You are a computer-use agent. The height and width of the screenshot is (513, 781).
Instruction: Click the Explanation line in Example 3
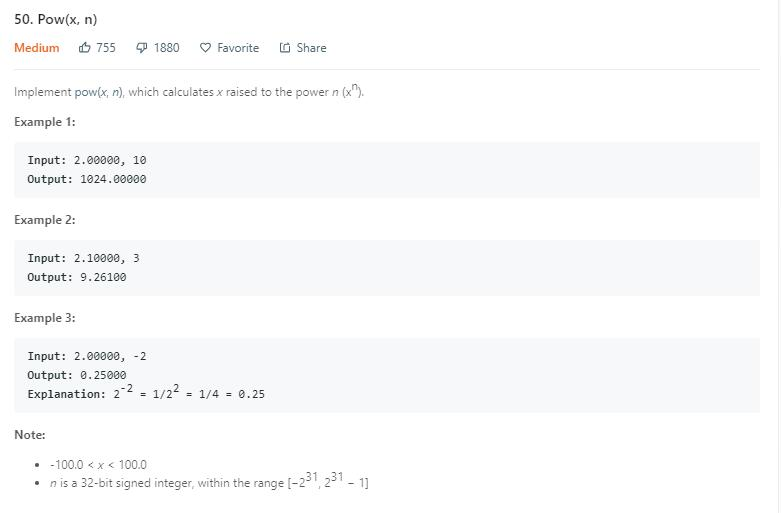(146, 392)
